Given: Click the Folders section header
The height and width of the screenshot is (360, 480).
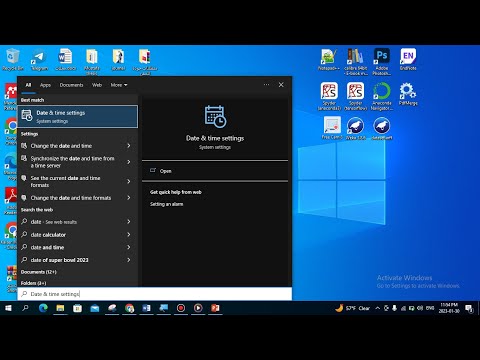Looking at the screenshot, I should [x=33, y=283].
